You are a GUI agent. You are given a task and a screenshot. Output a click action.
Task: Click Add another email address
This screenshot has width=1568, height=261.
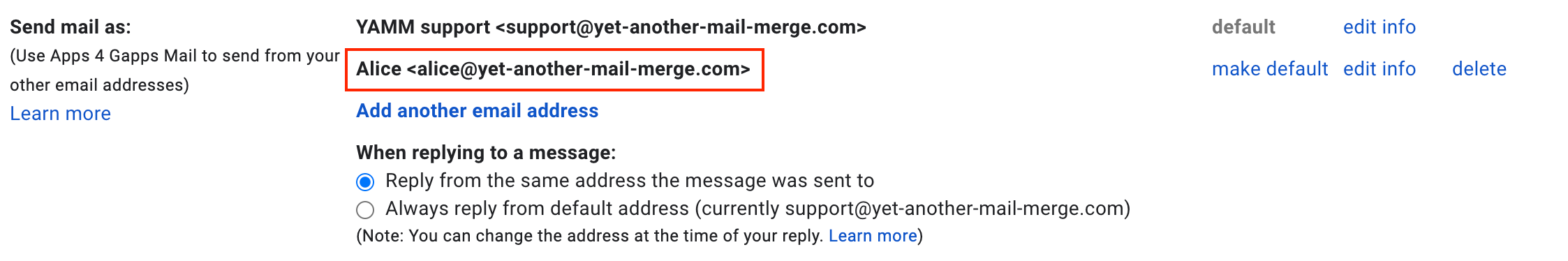477,110
